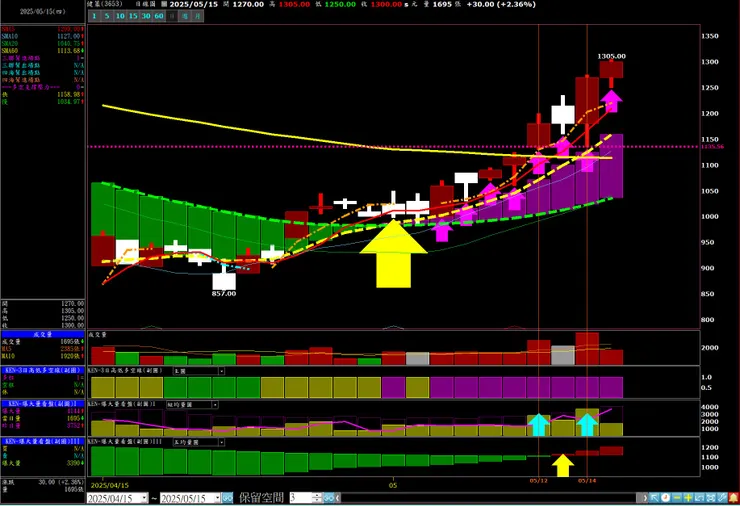Click the SMA10 legend row
Screen dimensions: 740x506
click(x=42, y=36)
